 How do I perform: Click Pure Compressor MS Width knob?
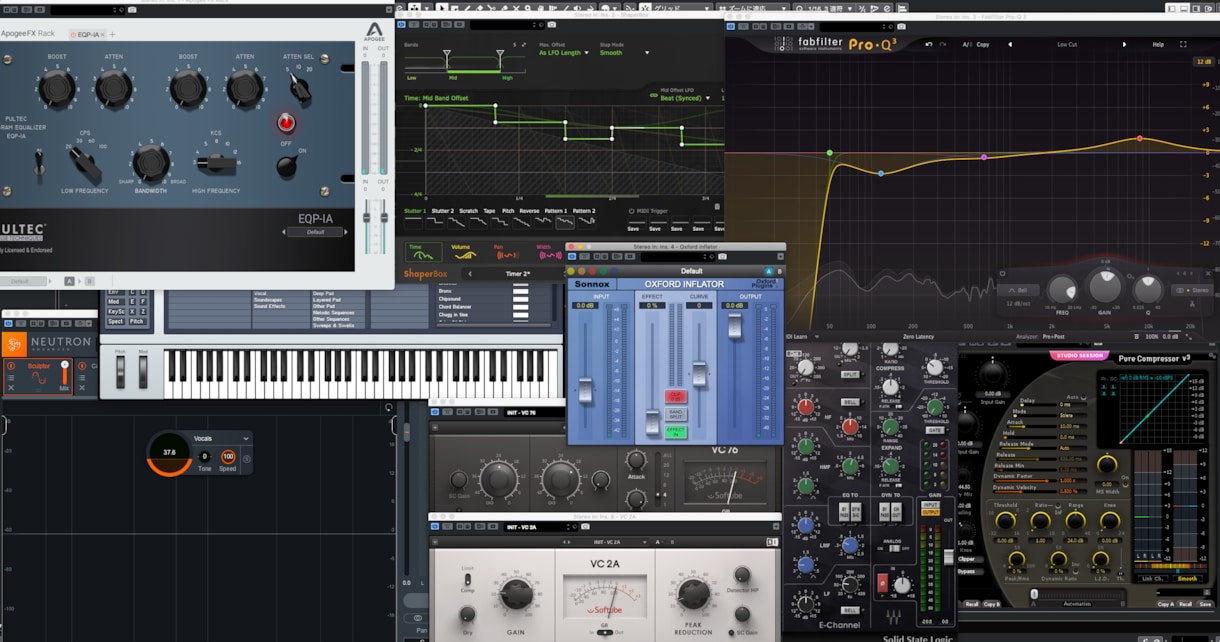pyautogui.click(x=1106, y=463)
